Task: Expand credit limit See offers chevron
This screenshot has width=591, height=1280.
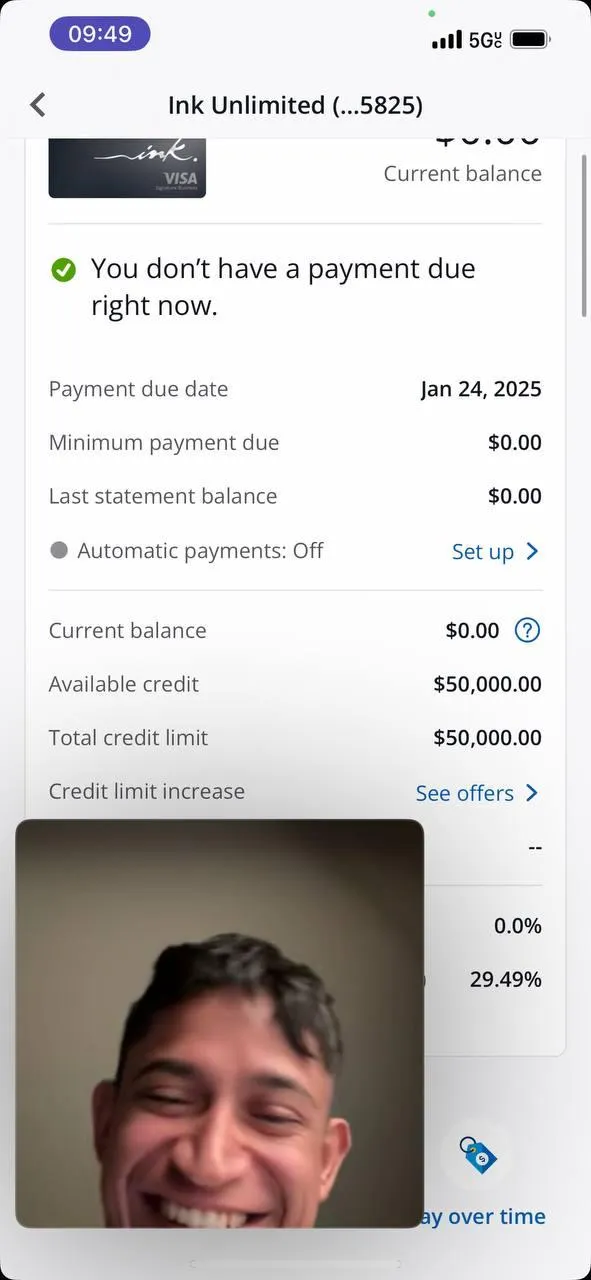Action: click(532, 793)
